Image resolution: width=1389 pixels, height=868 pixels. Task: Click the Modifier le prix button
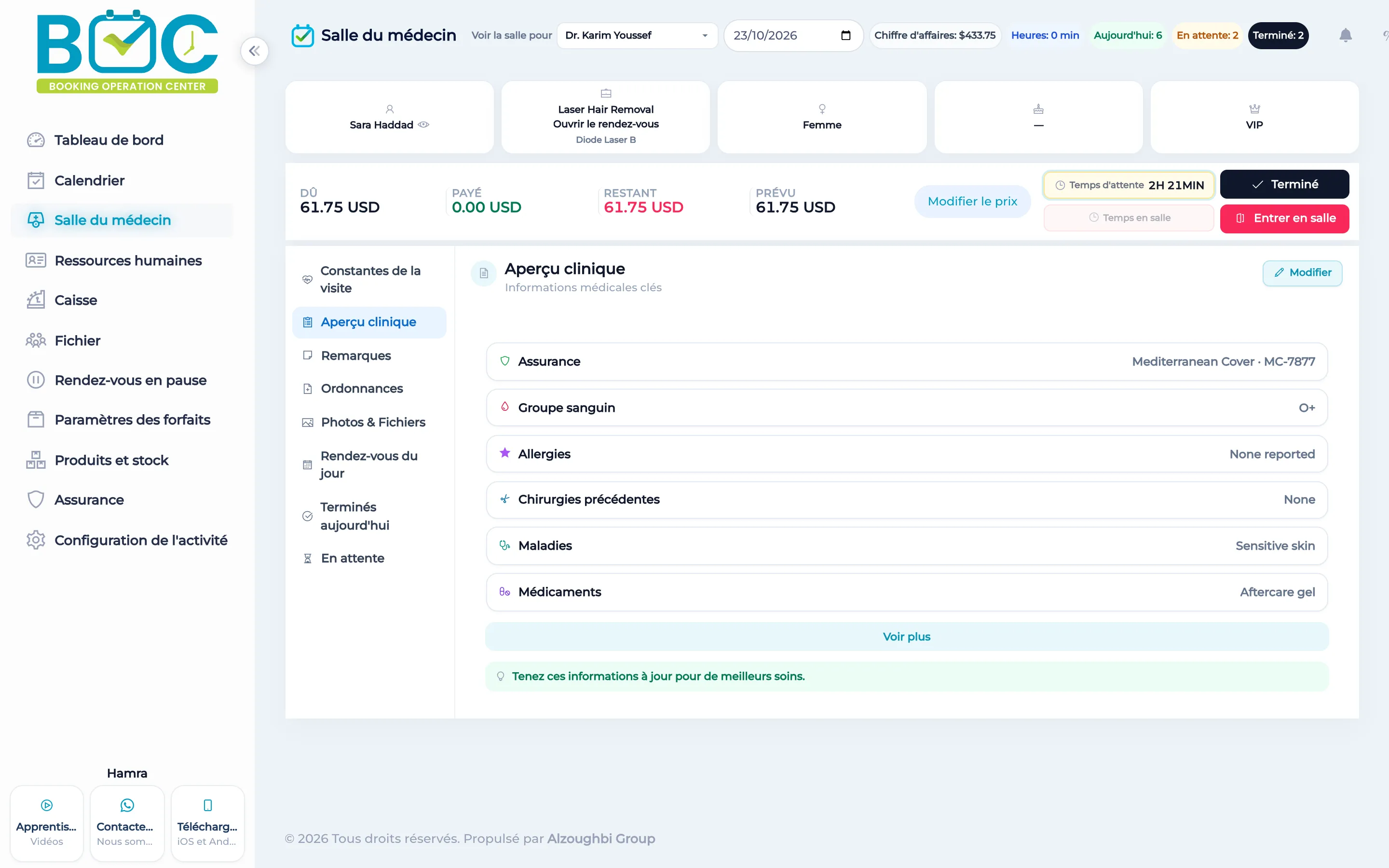pos(972,201)
